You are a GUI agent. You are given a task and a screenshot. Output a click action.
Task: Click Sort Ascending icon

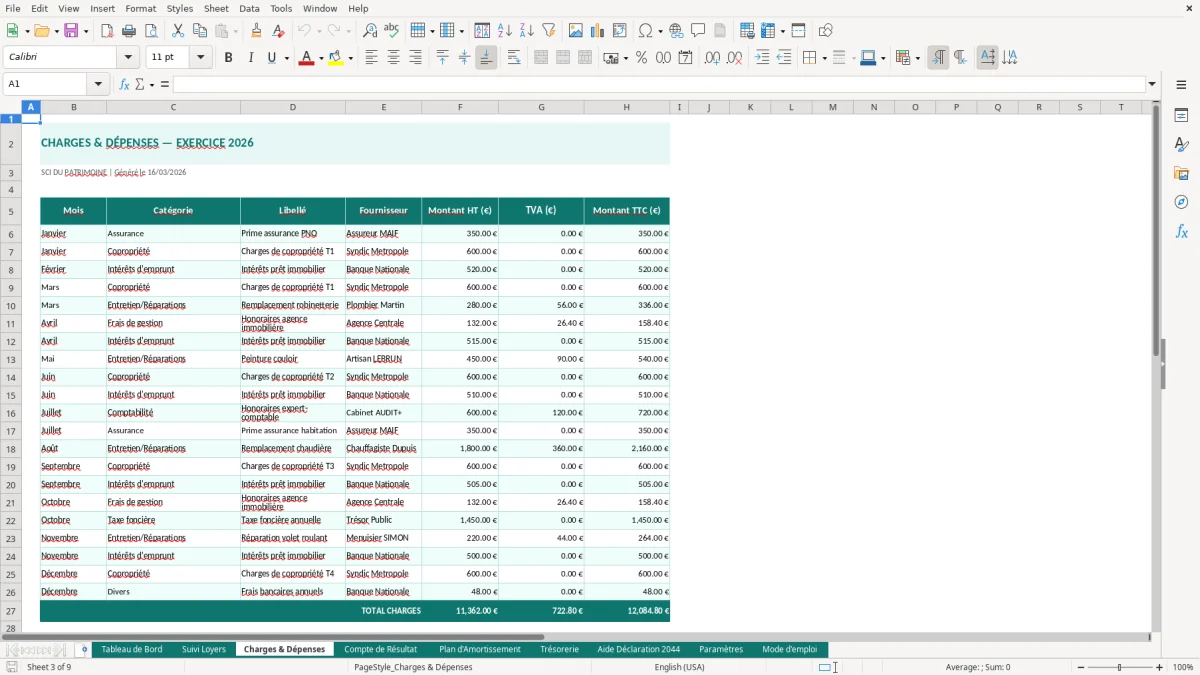pos(505,31)
